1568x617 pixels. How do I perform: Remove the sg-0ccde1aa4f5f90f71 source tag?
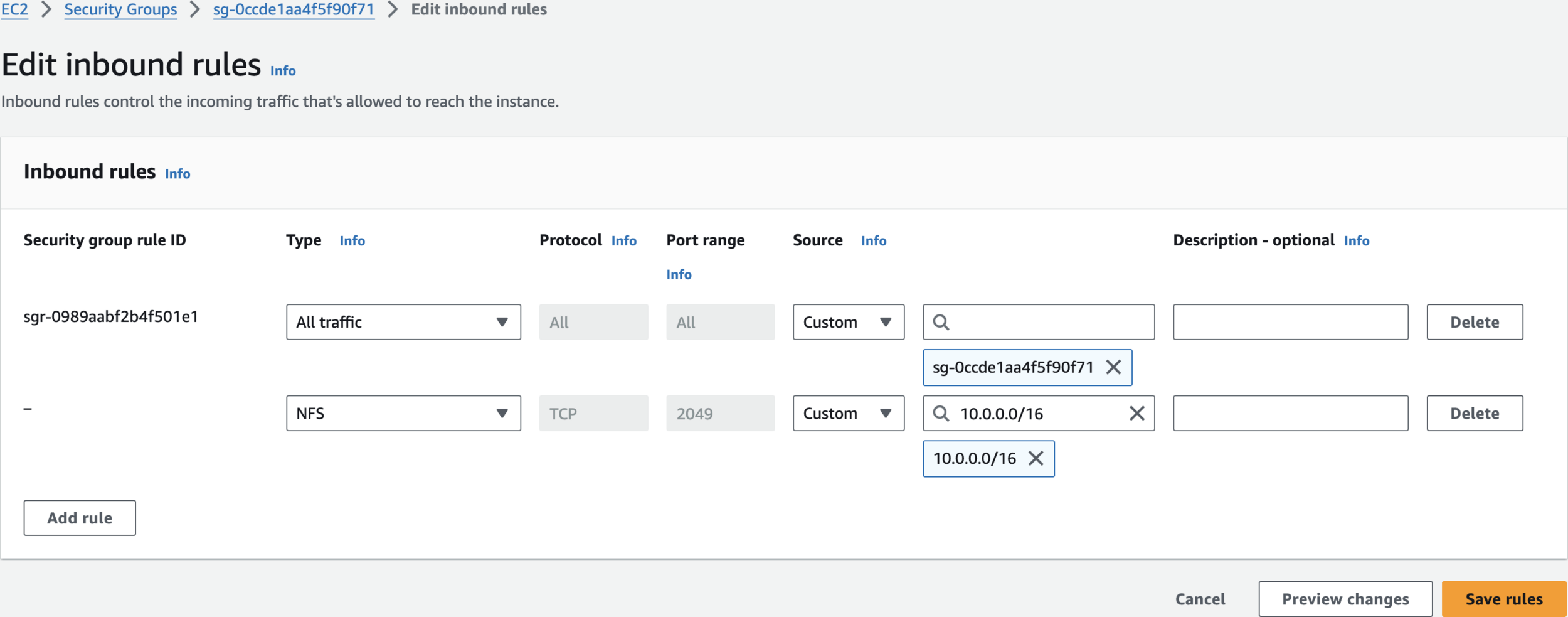1113,367
